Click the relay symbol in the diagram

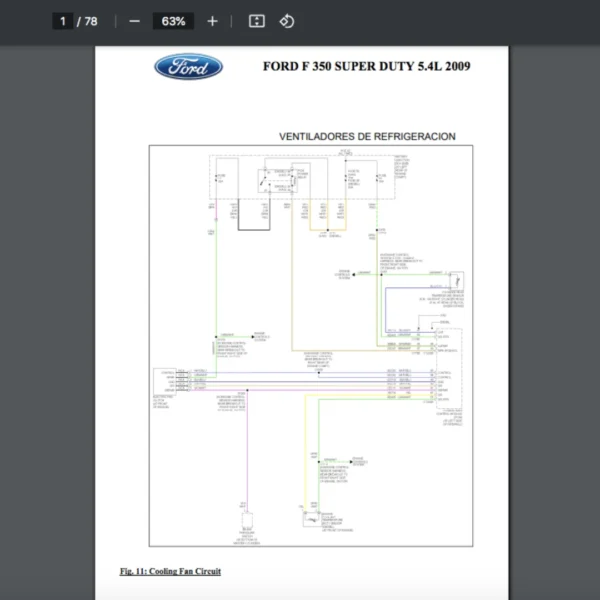point(270,181)
